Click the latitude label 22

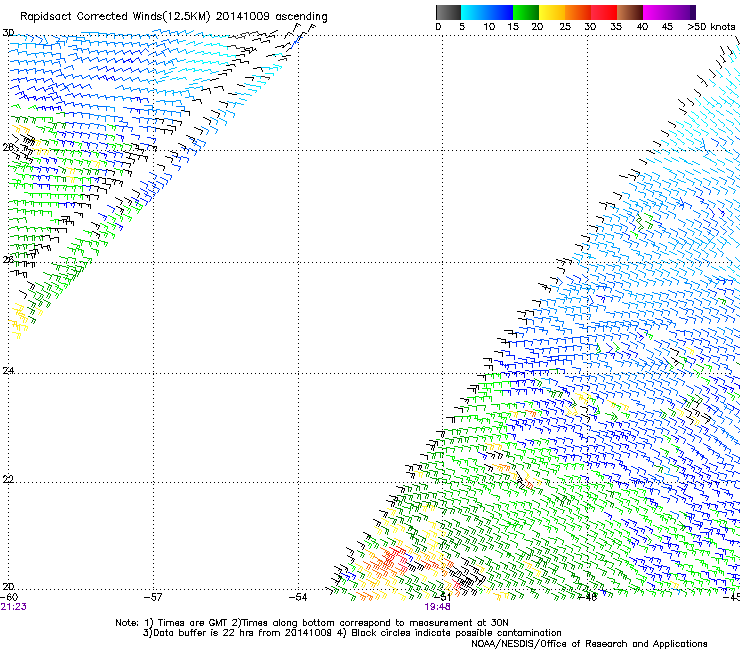pos(8,480)
